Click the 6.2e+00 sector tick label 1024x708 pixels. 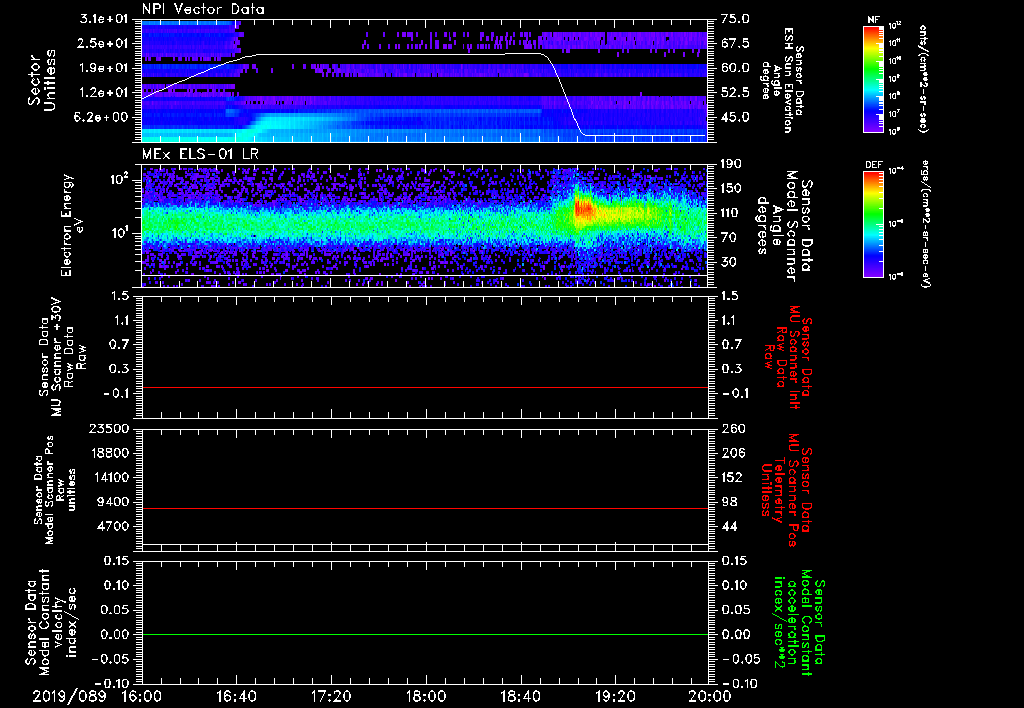pyautogui.click(x=101, y=118)
